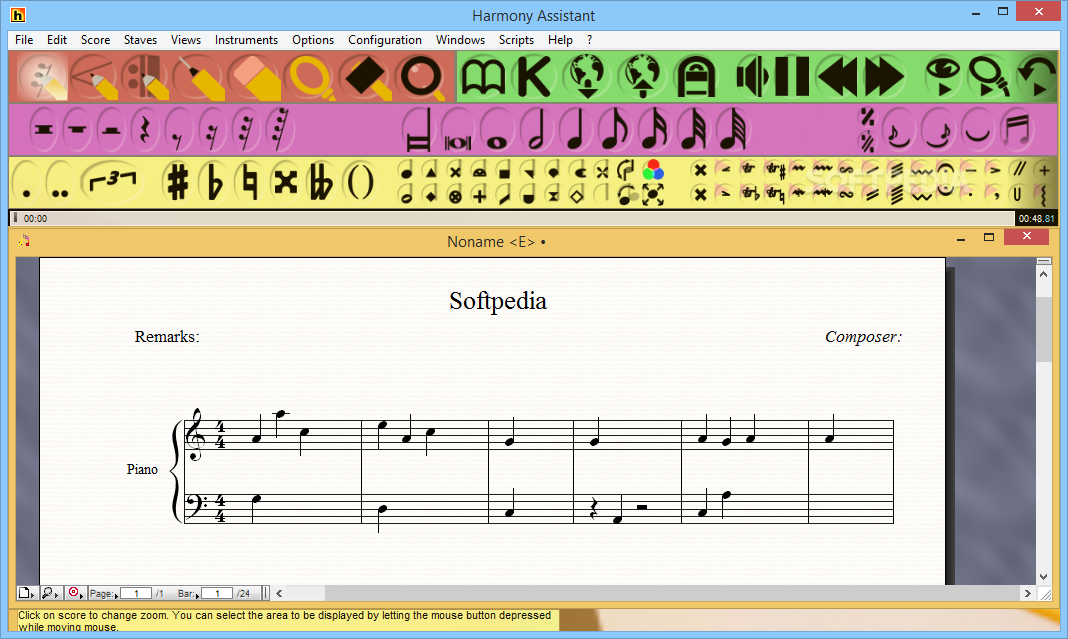Expand the red target dropdown at bottom
The image size is (1068, 639).
tap(76, 593)
